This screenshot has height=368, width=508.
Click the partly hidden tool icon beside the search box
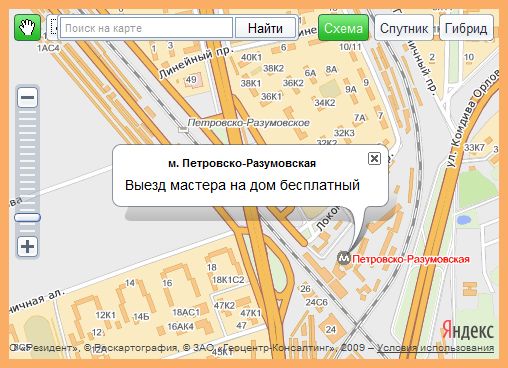point(53,28)
